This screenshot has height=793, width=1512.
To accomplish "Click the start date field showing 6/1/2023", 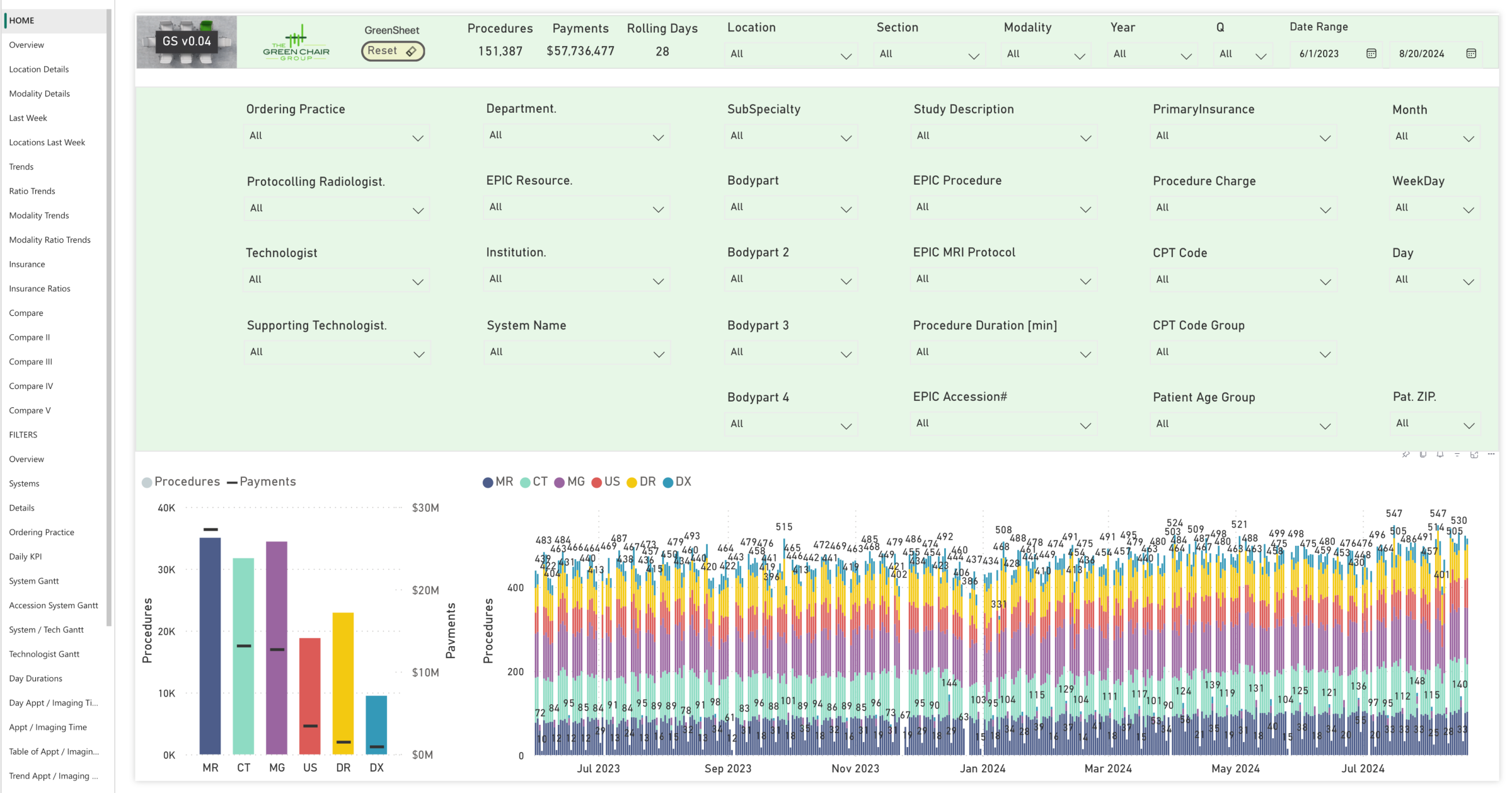I will tap(1319, 54).
